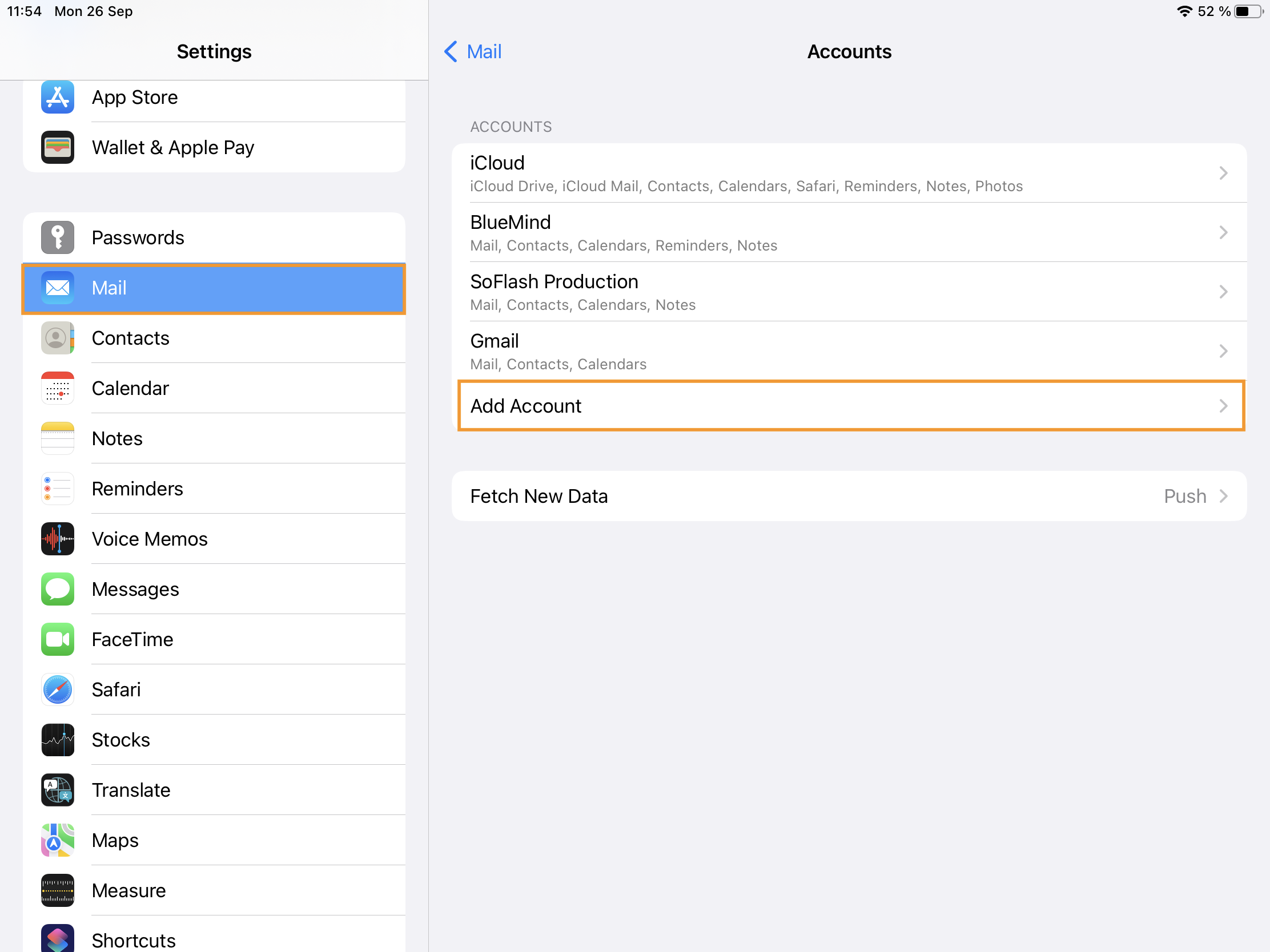
Task: Tap 'Mail, Contacts, Calendars, Reminders, Notes' subtitle
Action: (624, 245)
